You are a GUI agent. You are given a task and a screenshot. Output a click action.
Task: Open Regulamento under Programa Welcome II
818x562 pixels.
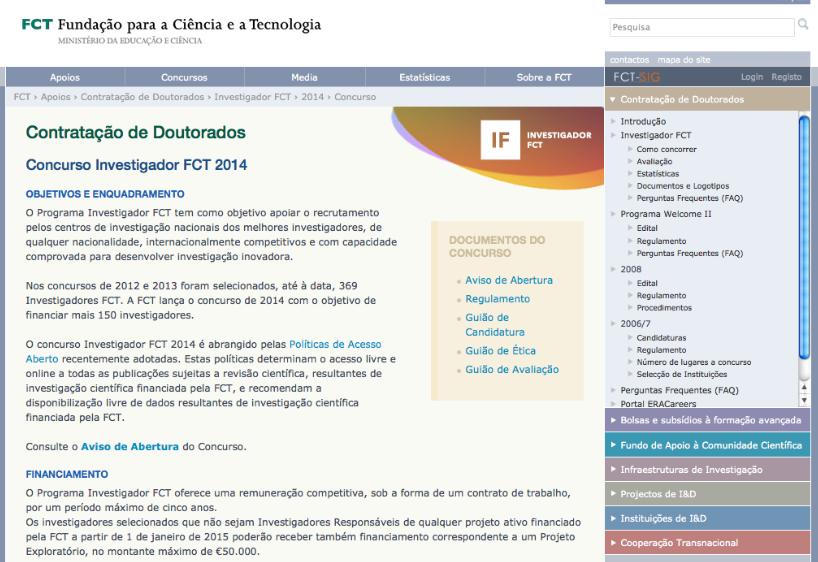pos(661,241)
